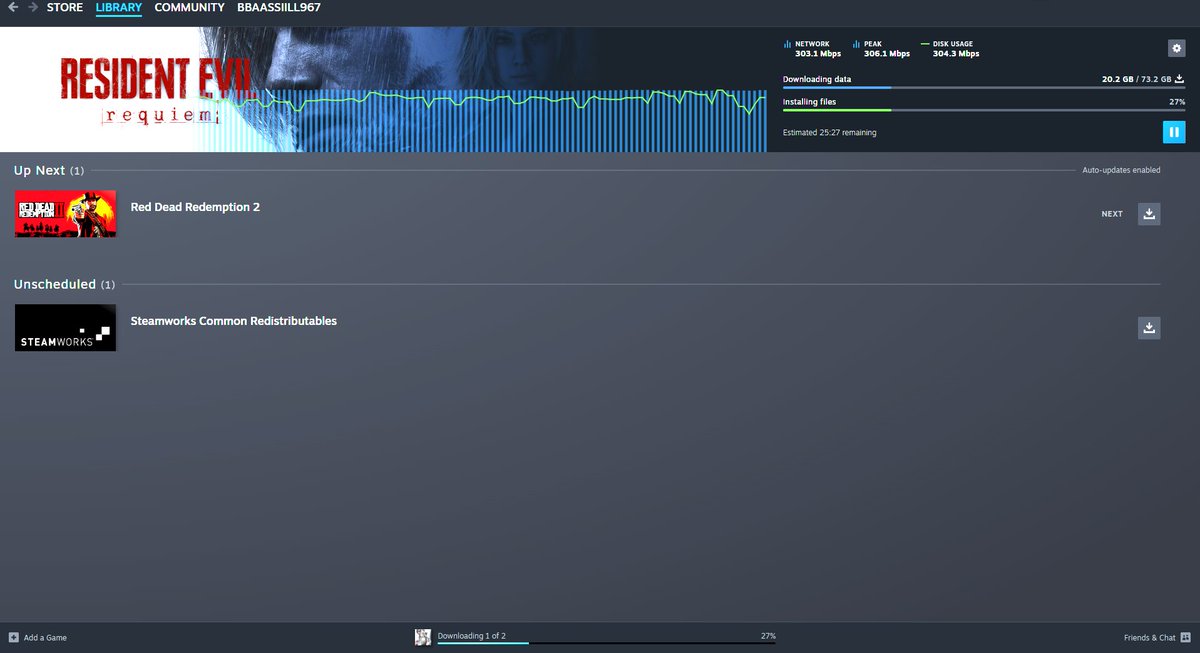Open the LIBRARY tab
Viewport: 1200px width, 653px height.
click(x=119, y=8)
